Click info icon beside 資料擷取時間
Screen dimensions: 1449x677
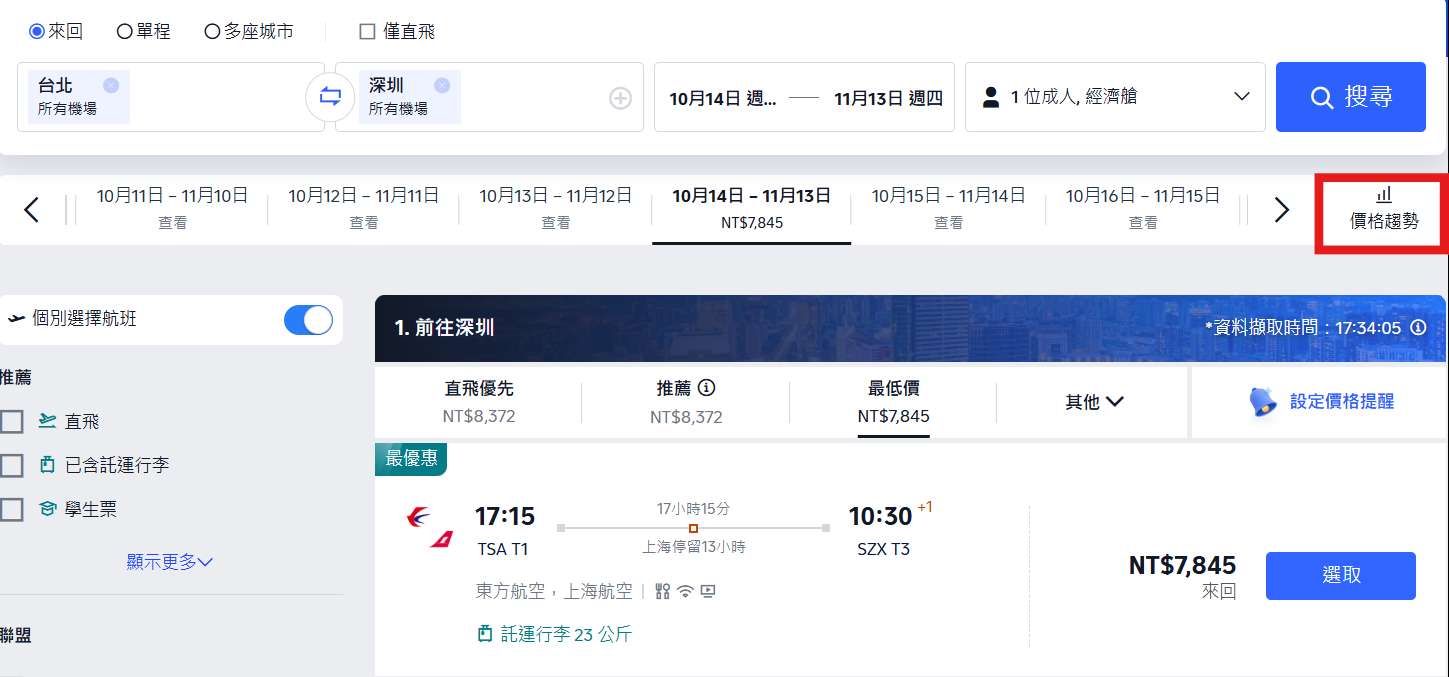pos(1418,327)
